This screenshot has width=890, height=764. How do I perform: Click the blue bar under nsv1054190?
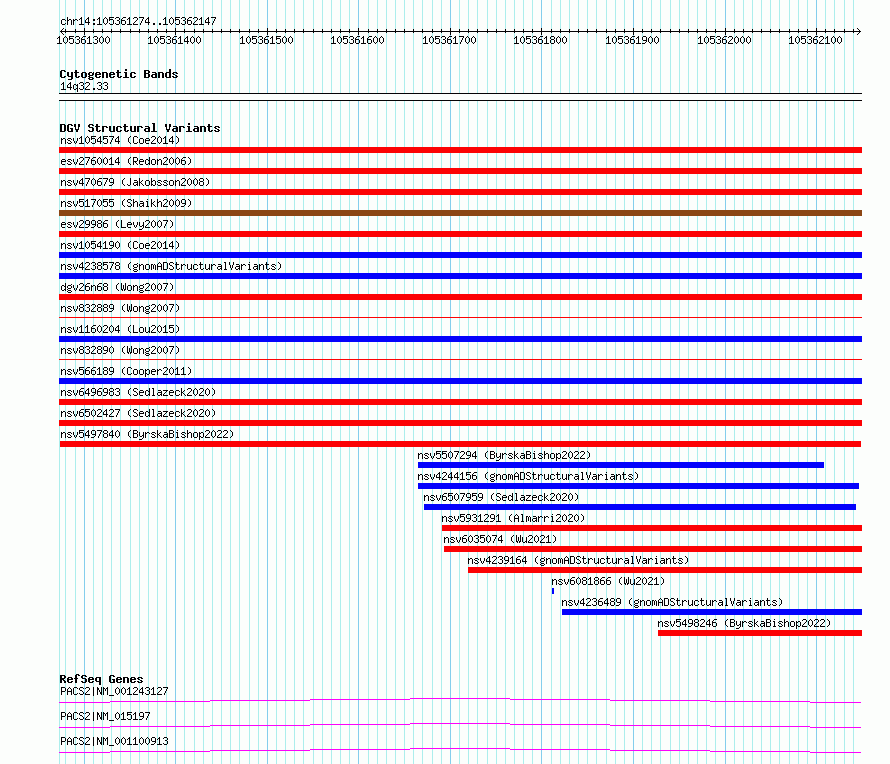coord(460,255)
